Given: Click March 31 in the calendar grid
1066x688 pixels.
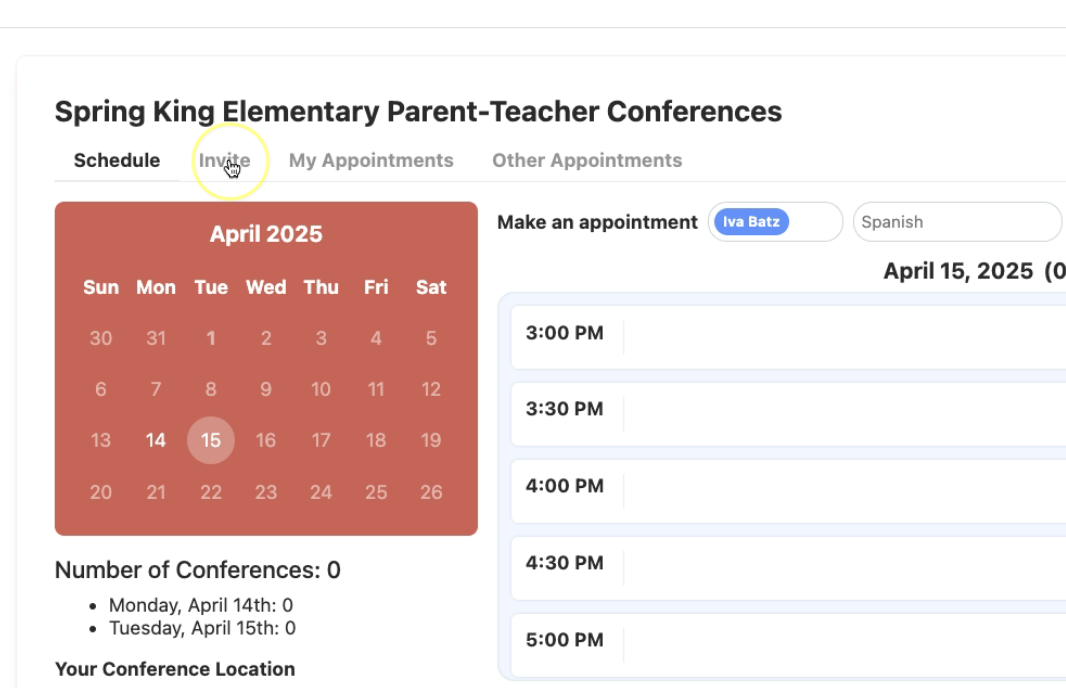Looking at the screenshot, I should (156, 338).
